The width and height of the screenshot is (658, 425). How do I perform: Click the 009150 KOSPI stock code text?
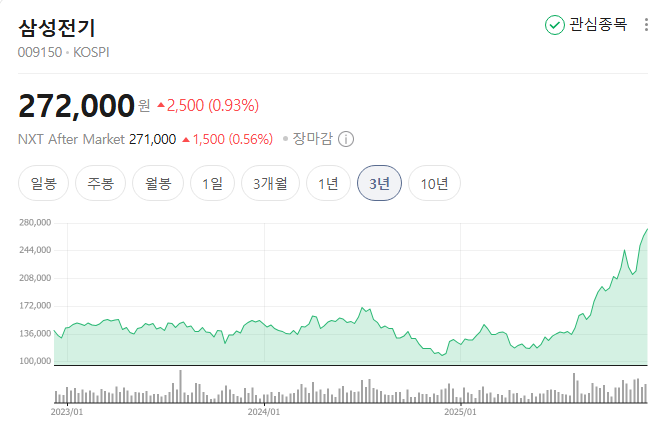(x=64, y=51)
